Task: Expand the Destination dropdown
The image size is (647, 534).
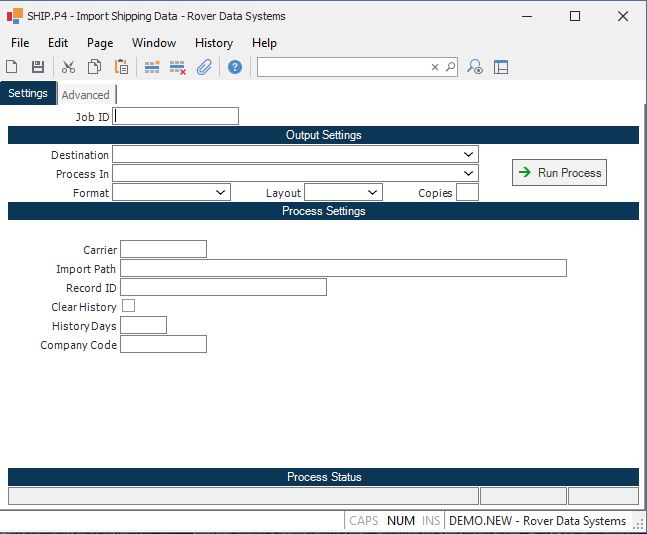Action: click(x=469, y=155)
